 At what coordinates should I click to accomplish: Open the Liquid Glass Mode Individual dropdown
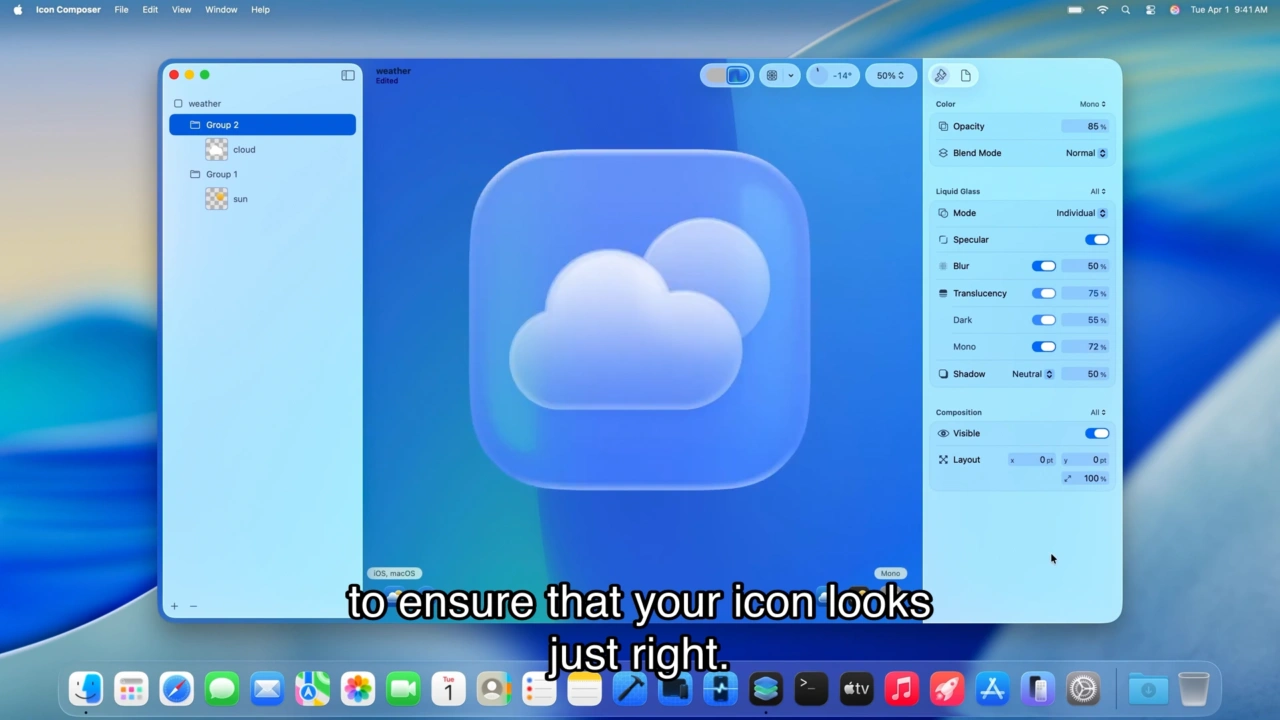click(1081, 213)
